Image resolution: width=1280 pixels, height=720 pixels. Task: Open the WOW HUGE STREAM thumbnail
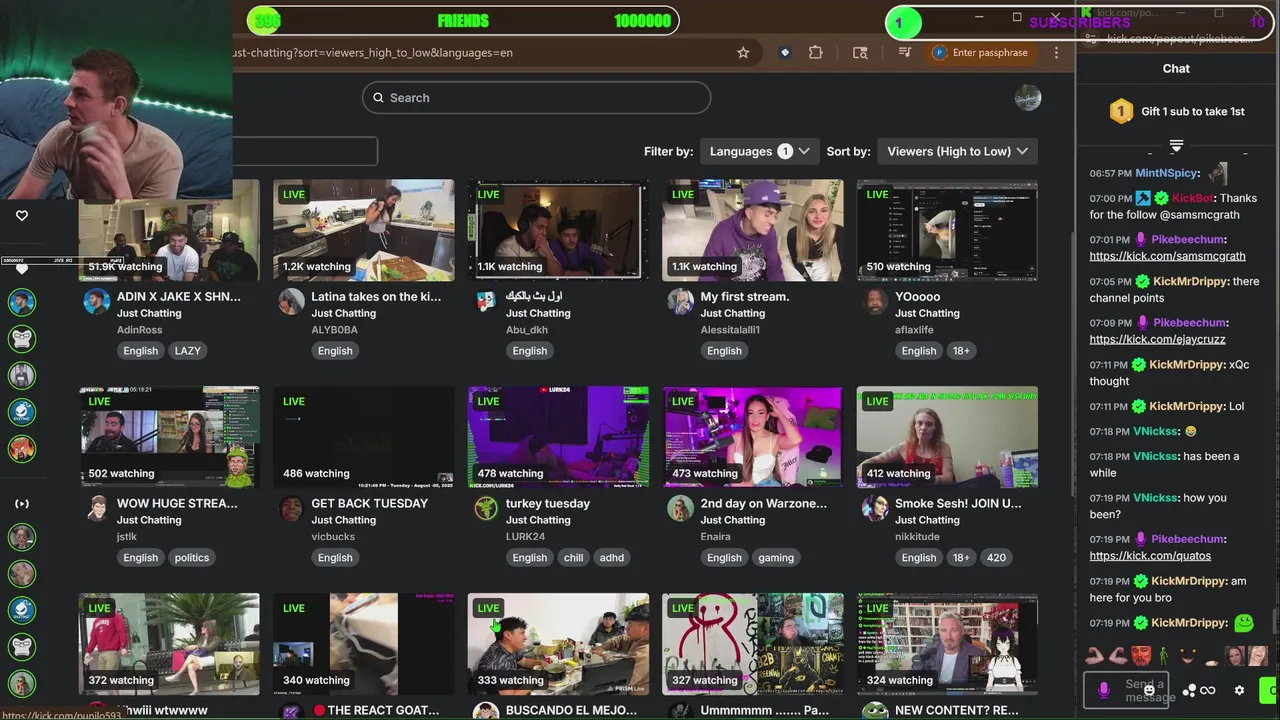[x=169, y=437]
